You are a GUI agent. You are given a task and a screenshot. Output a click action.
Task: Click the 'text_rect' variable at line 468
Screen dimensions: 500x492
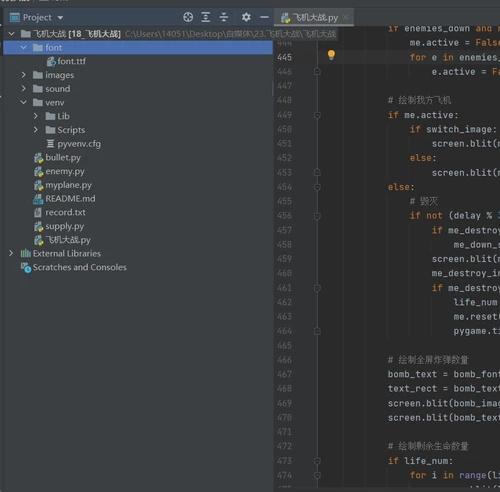click(x=412, y=389)
